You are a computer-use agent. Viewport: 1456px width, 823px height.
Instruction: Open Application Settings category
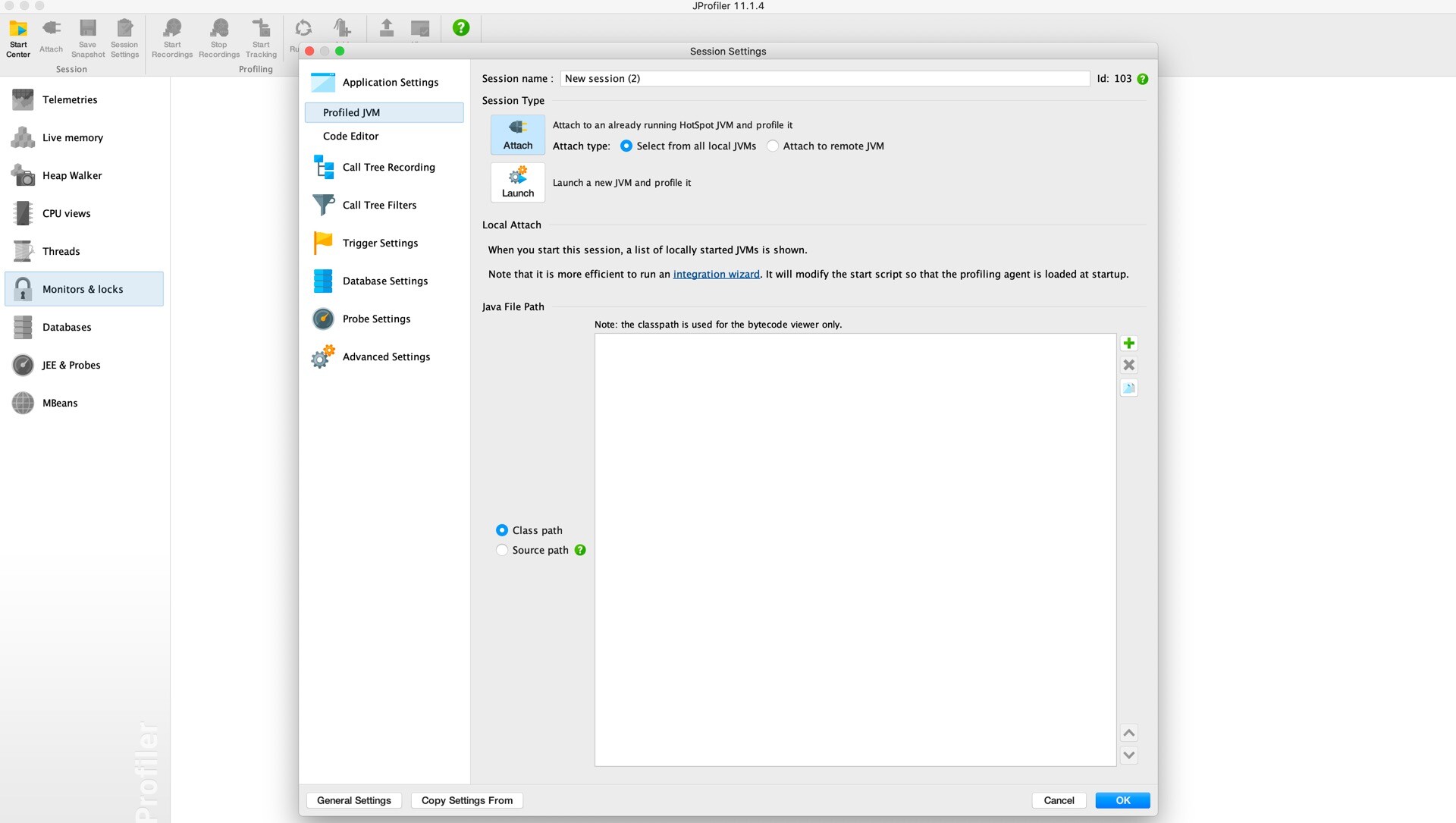coord(384,82)
